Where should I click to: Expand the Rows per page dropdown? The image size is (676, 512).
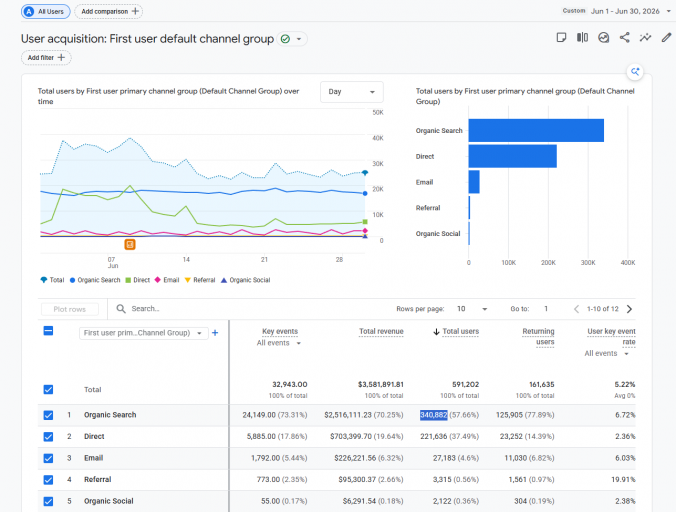pyautogui.click(x=472, y=309)
